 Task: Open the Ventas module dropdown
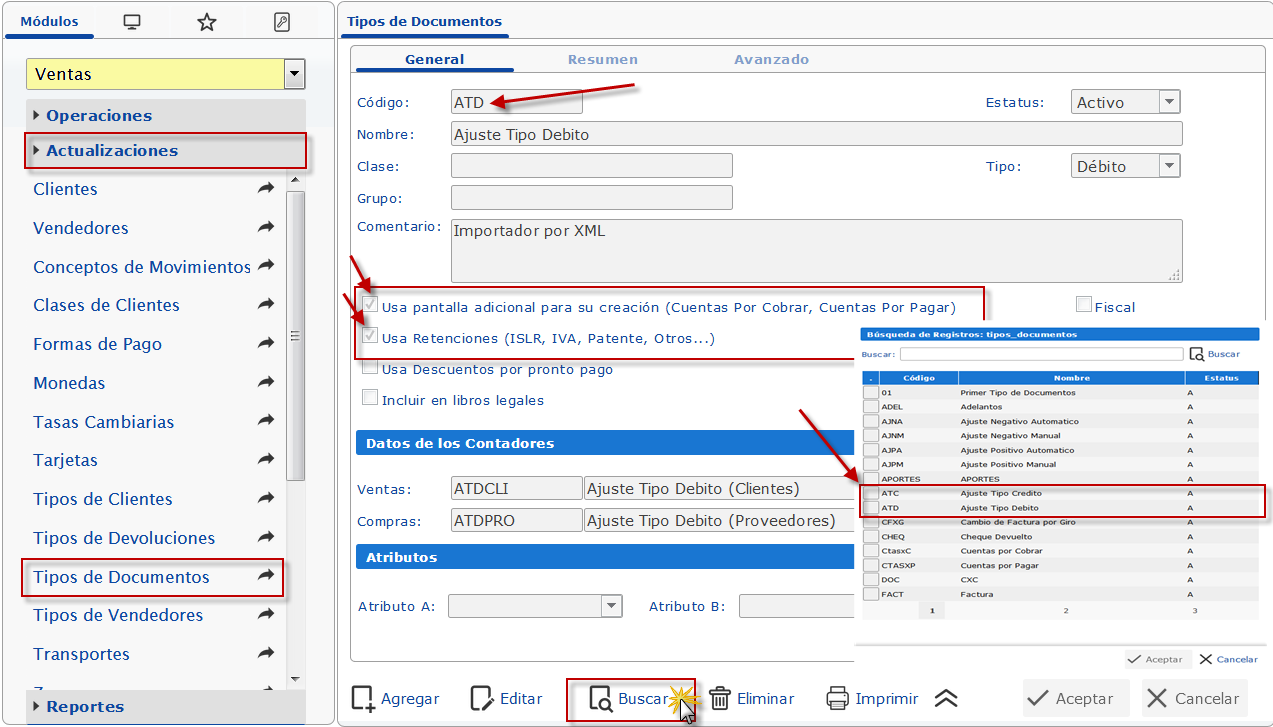(x=293, y=74)
